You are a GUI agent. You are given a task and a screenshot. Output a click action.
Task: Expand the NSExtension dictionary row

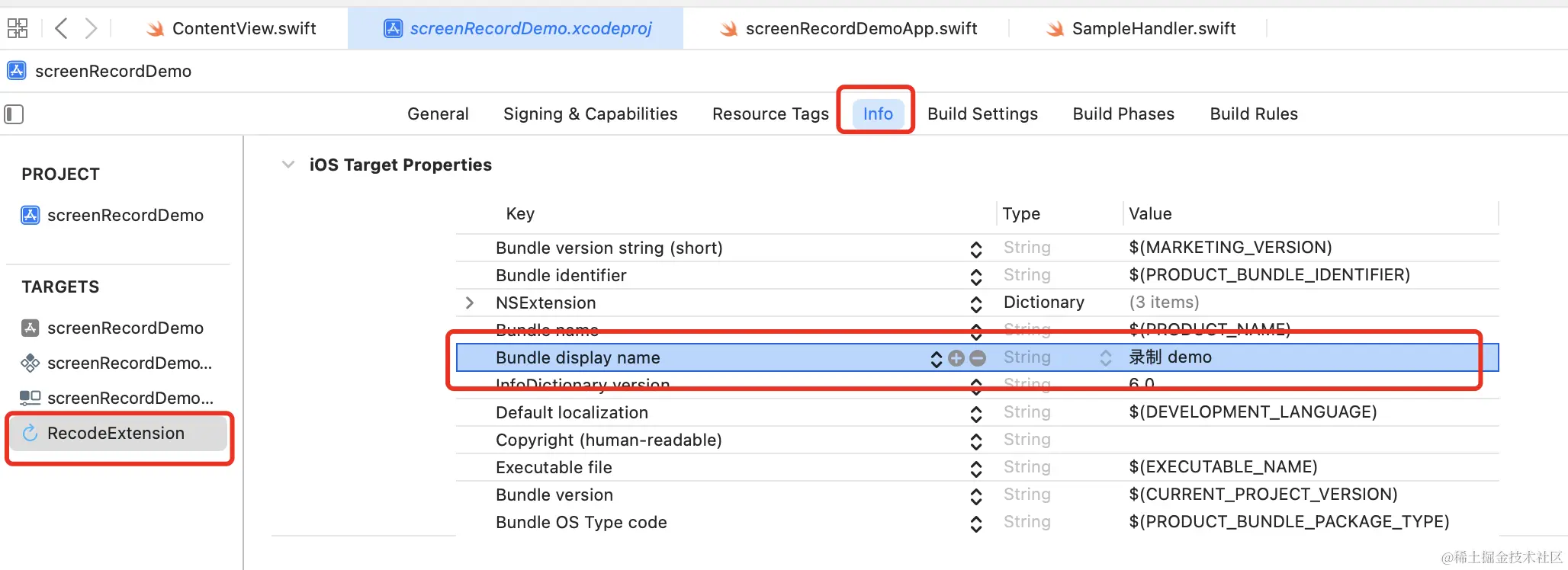pyautogui.click(x=470, y=303)
